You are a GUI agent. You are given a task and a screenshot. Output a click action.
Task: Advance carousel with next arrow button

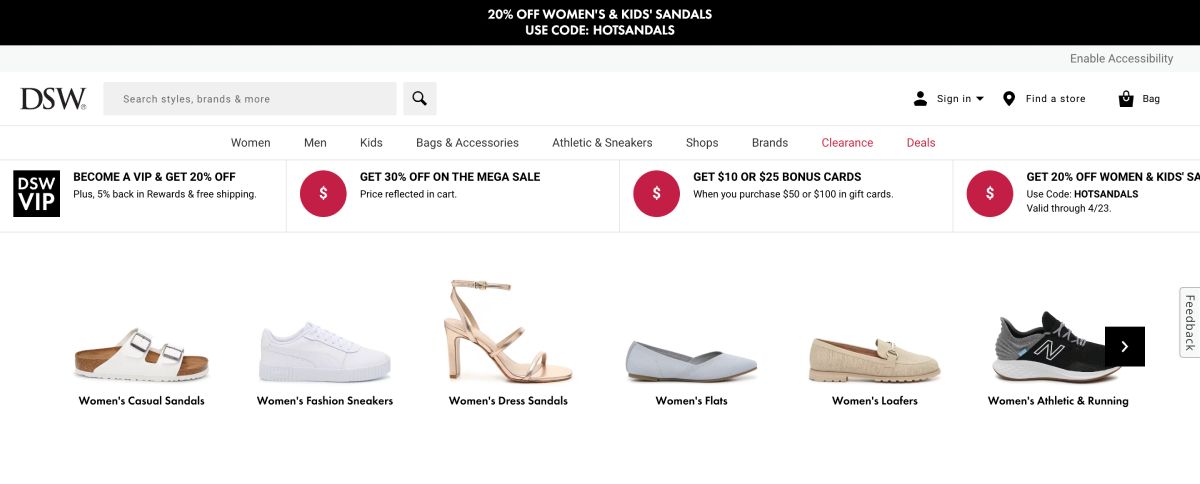pos(1124,346)
